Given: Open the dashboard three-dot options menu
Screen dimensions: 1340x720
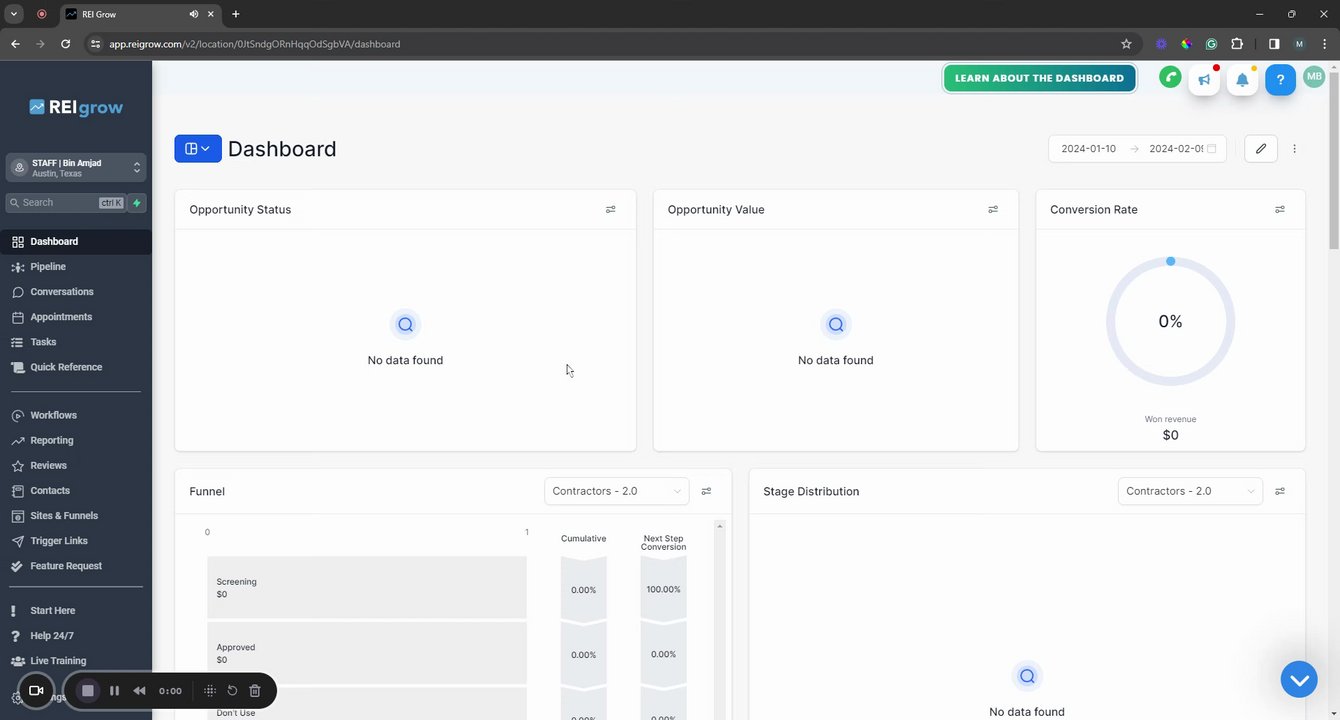Looking at the screenshot, I should pos(1294,149).
